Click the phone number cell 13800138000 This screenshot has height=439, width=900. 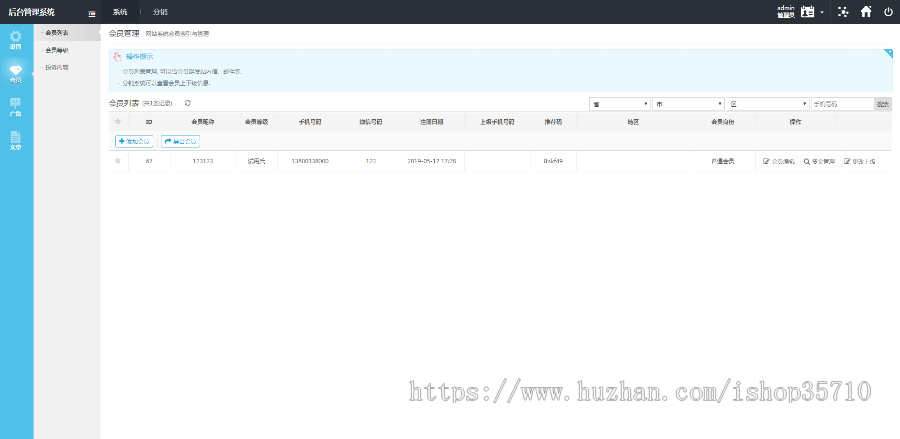[x=311, y=162]
